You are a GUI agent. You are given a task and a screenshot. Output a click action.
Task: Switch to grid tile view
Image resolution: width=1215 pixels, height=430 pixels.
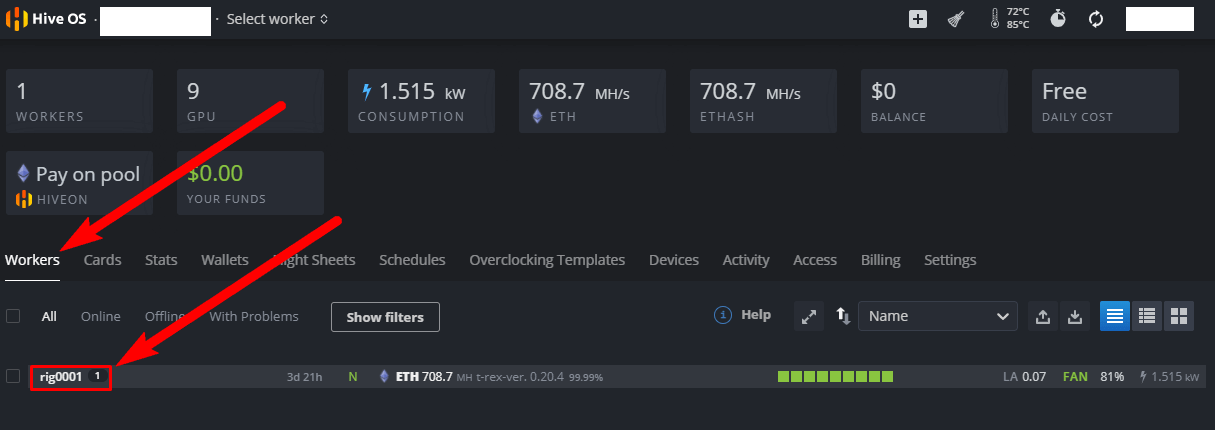coord(1179,316)
